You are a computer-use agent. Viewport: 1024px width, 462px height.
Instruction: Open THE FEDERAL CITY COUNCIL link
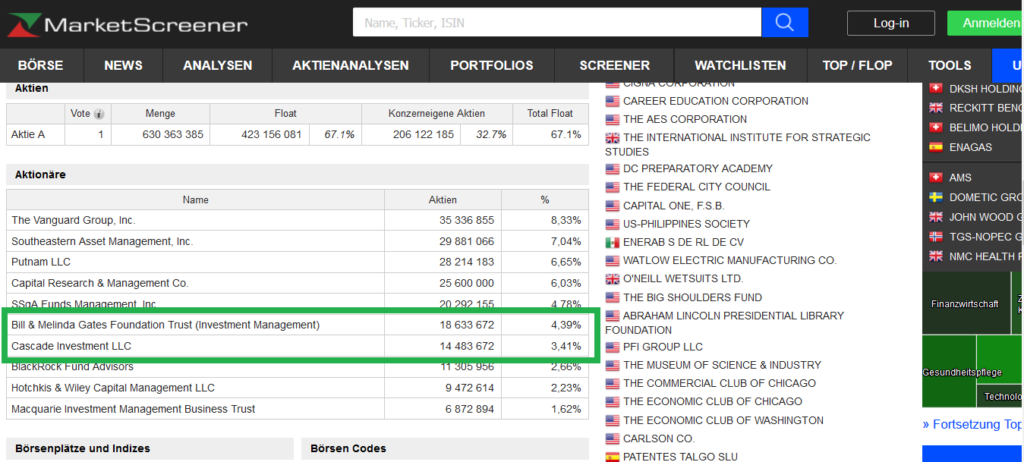click(x=696, y=187)
